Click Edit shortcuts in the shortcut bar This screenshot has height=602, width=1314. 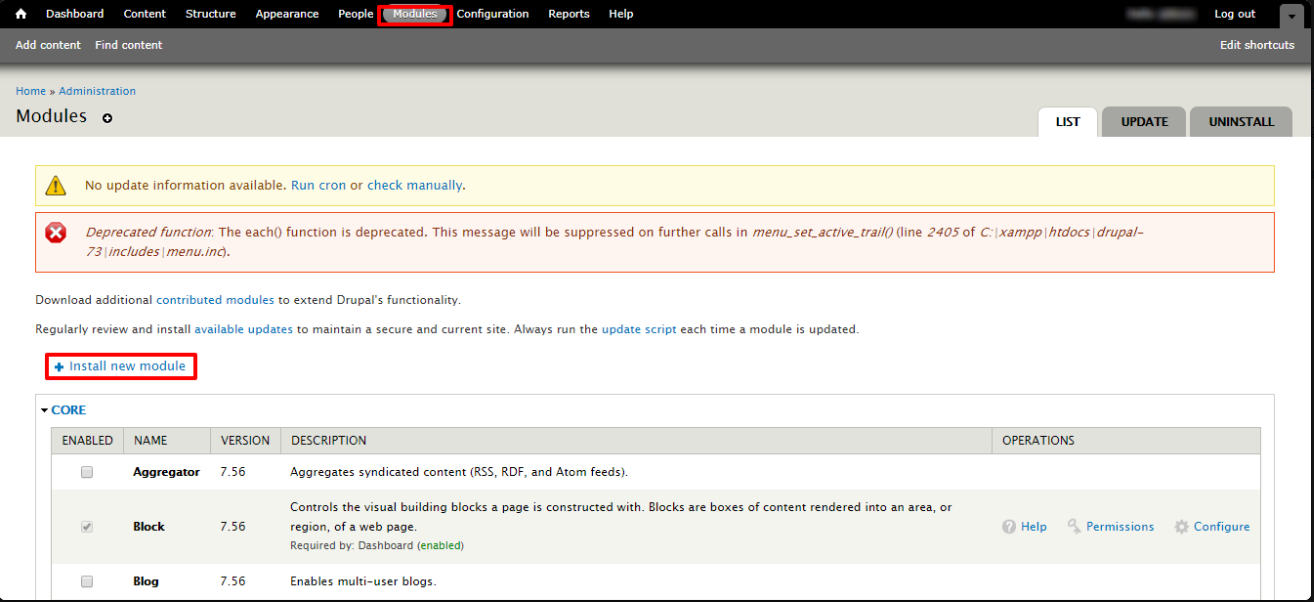click(x=1257, y=44)
